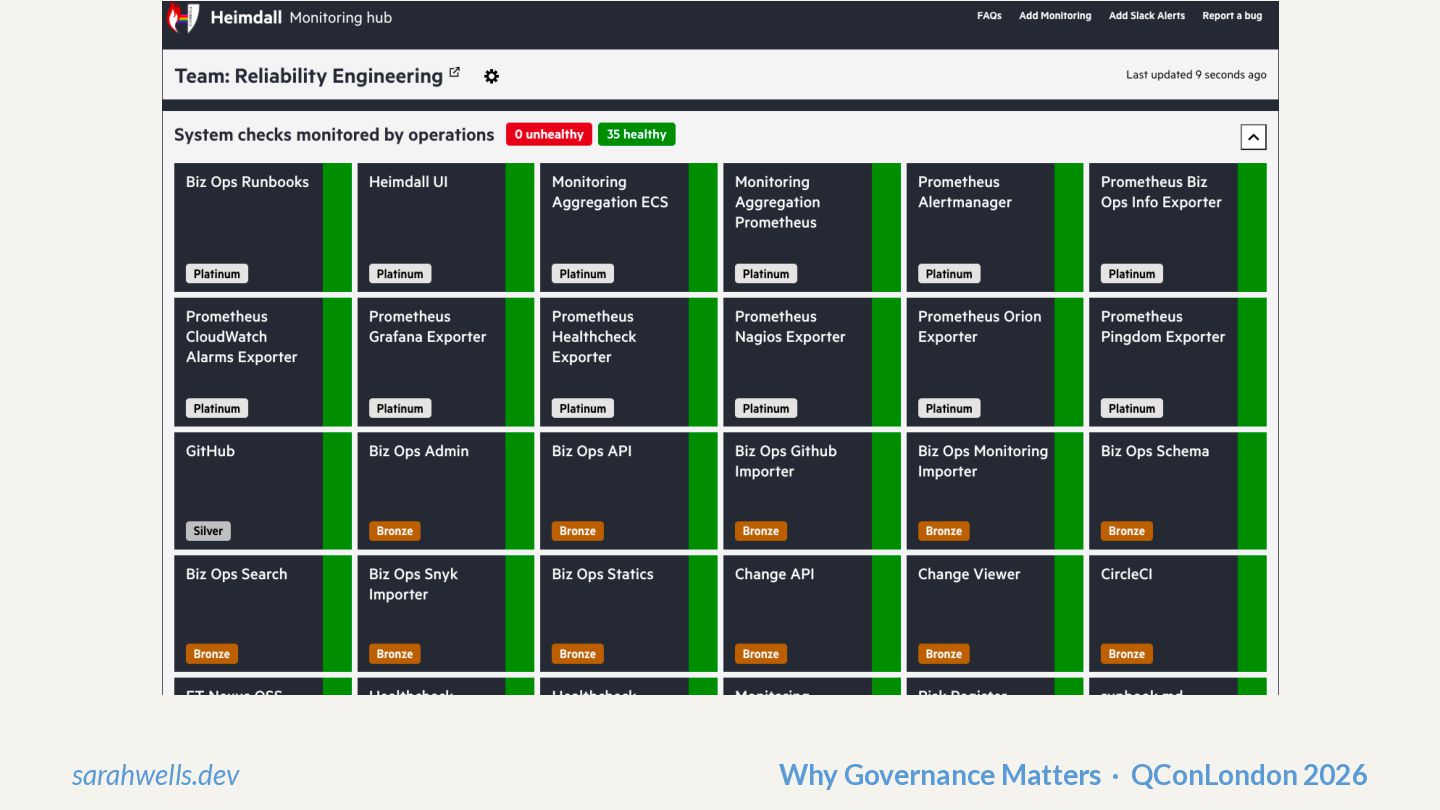Click the Add Slack Alerts link

(x=1146, y=16)
